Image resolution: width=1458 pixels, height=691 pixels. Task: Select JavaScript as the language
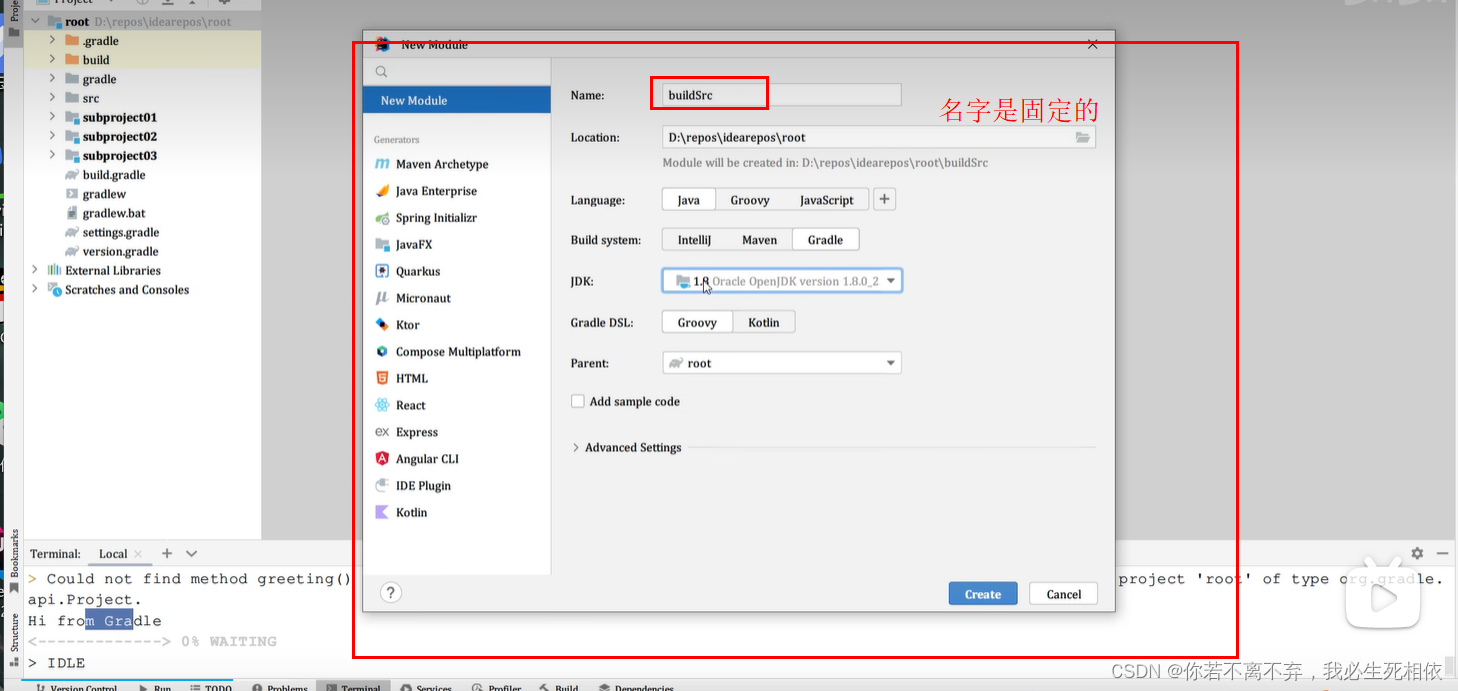click(827, 200)
